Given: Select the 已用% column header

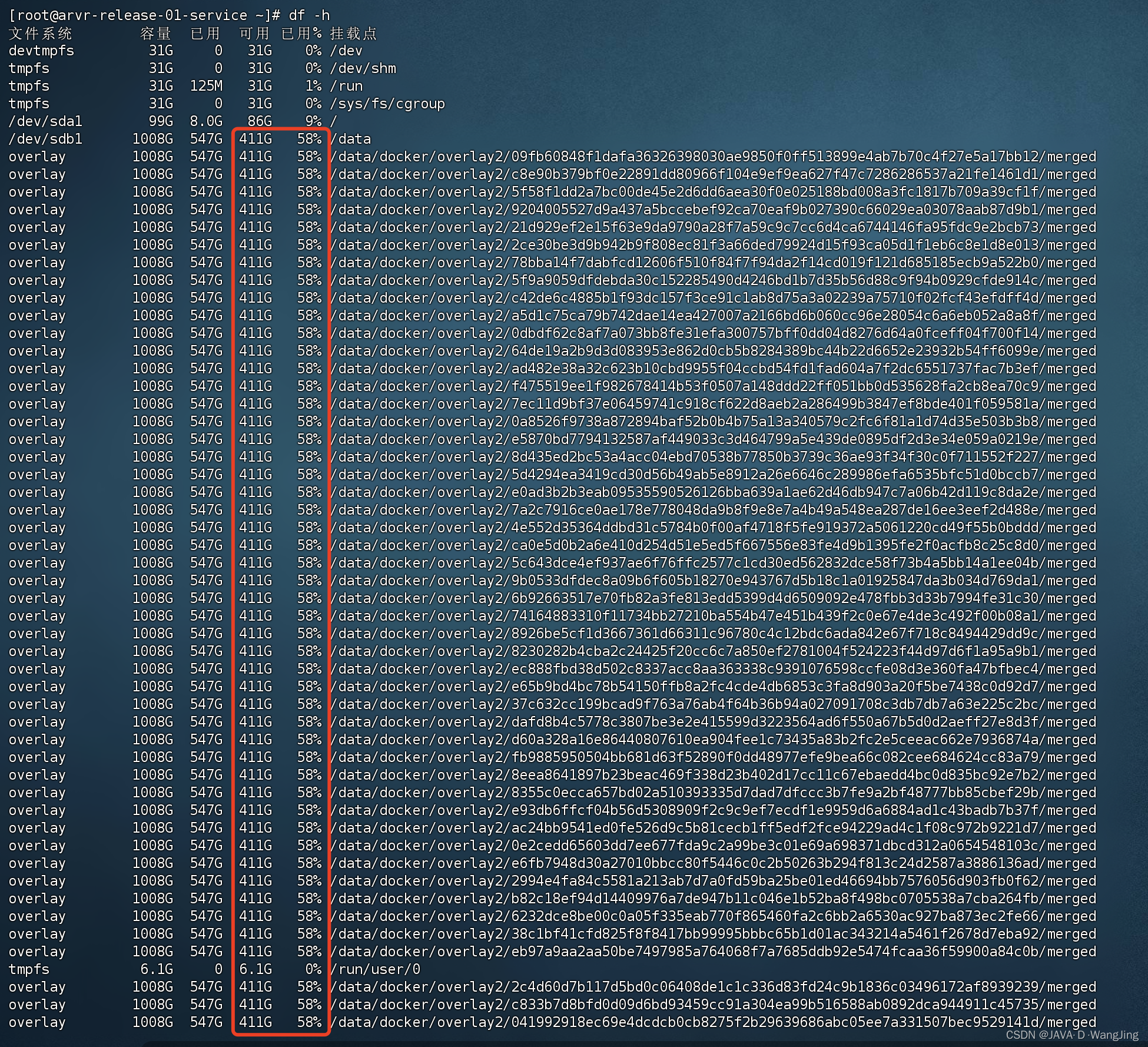Looking at the screenshot, I should coord(301,34).
